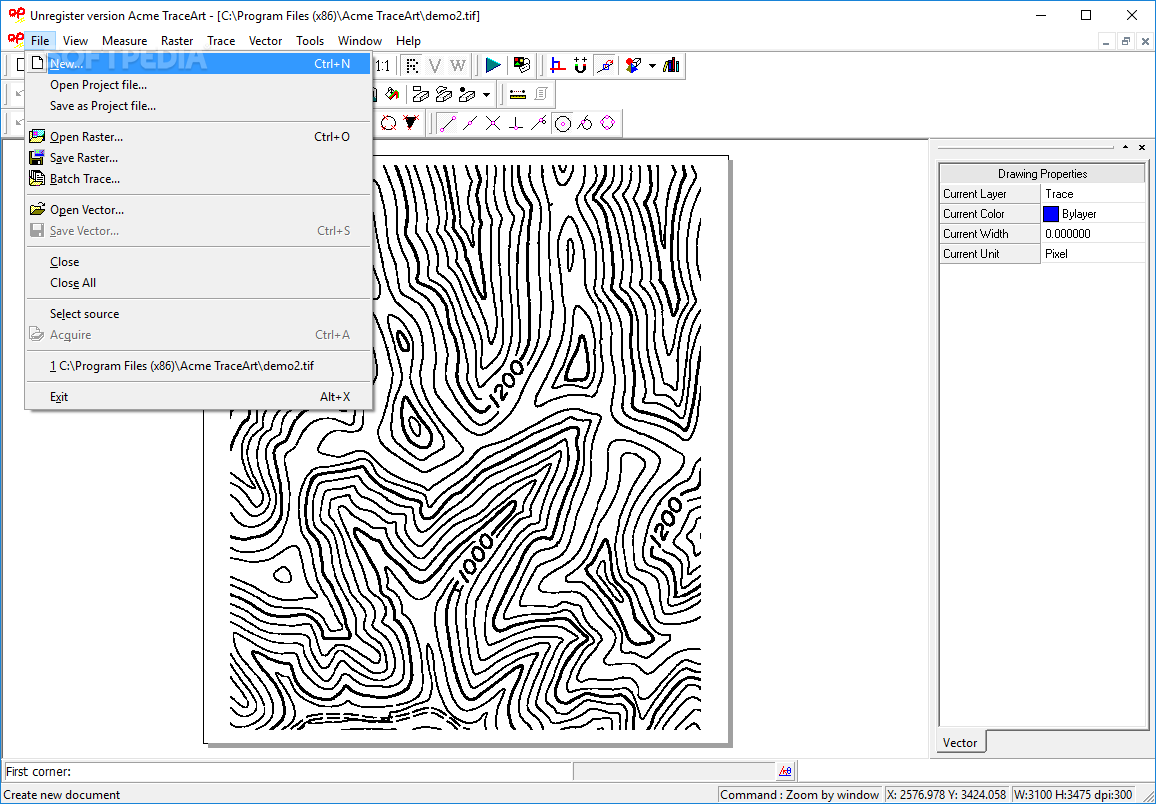Viewport: 1156px width, 804px height.
Task: Toggle endpoint snap icon
Action: (448, 123)
